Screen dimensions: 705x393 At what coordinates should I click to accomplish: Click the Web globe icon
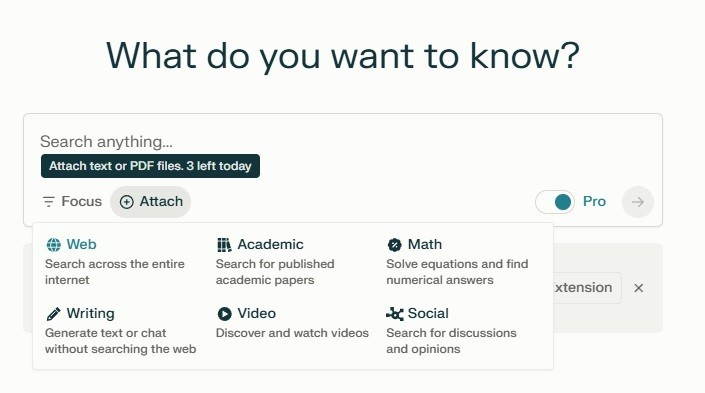[54, 245]
